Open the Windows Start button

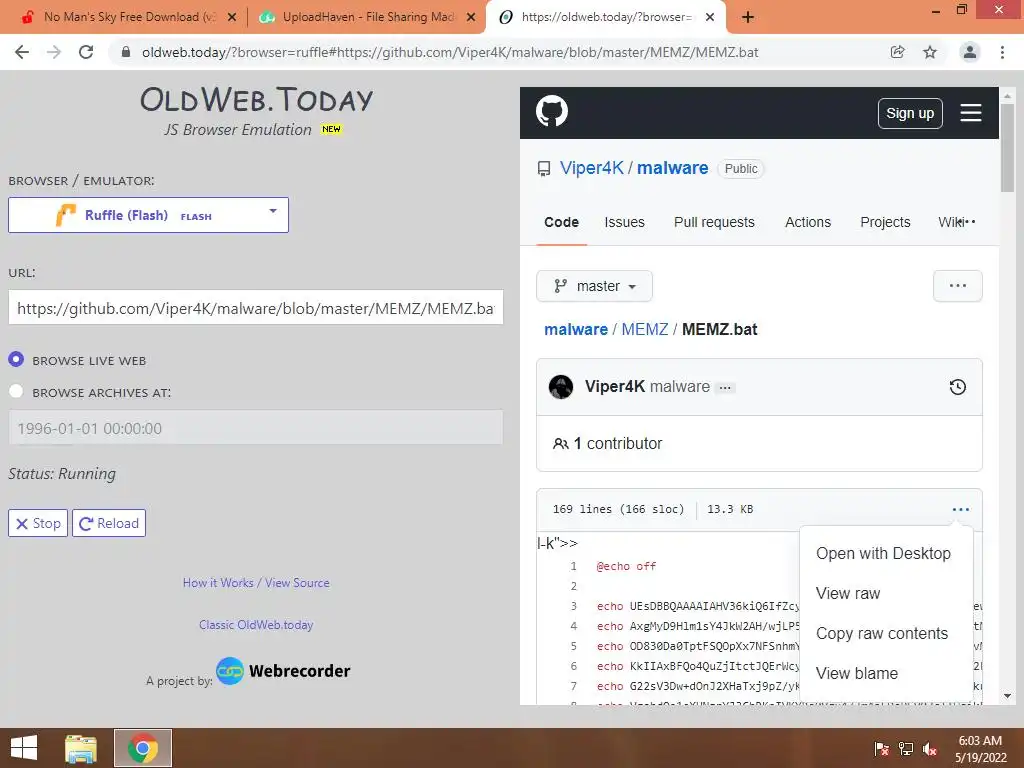(x=24, y=748)
